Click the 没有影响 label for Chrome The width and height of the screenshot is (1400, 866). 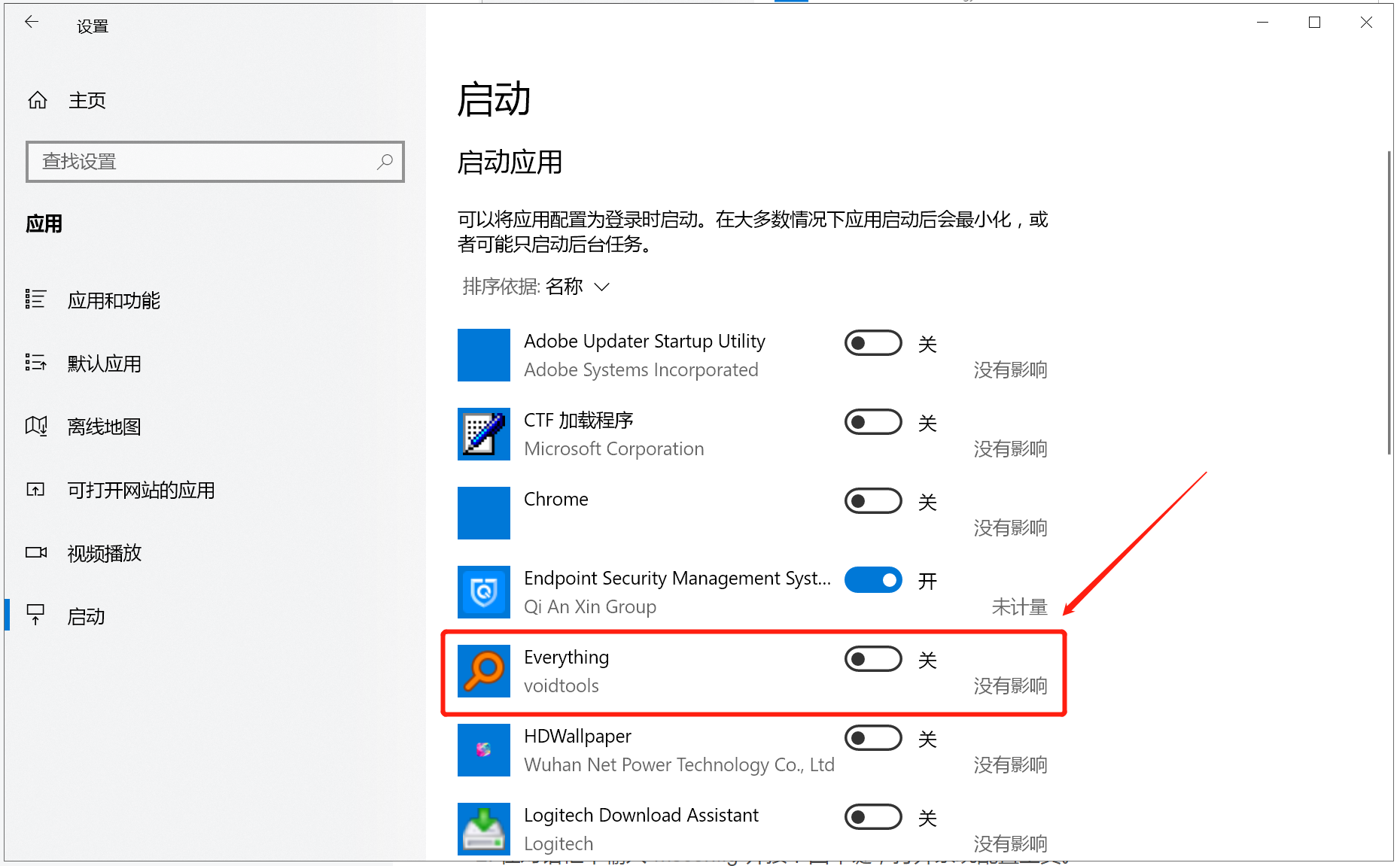[x=1011, y=528]
